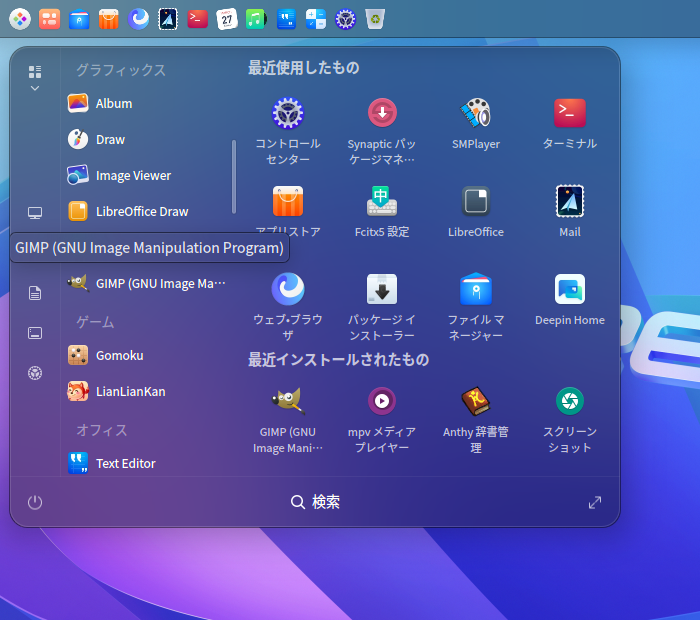Open settings shortcut in launcher sidebar
The height and width of the screenshot is (620, 700).
35,373
